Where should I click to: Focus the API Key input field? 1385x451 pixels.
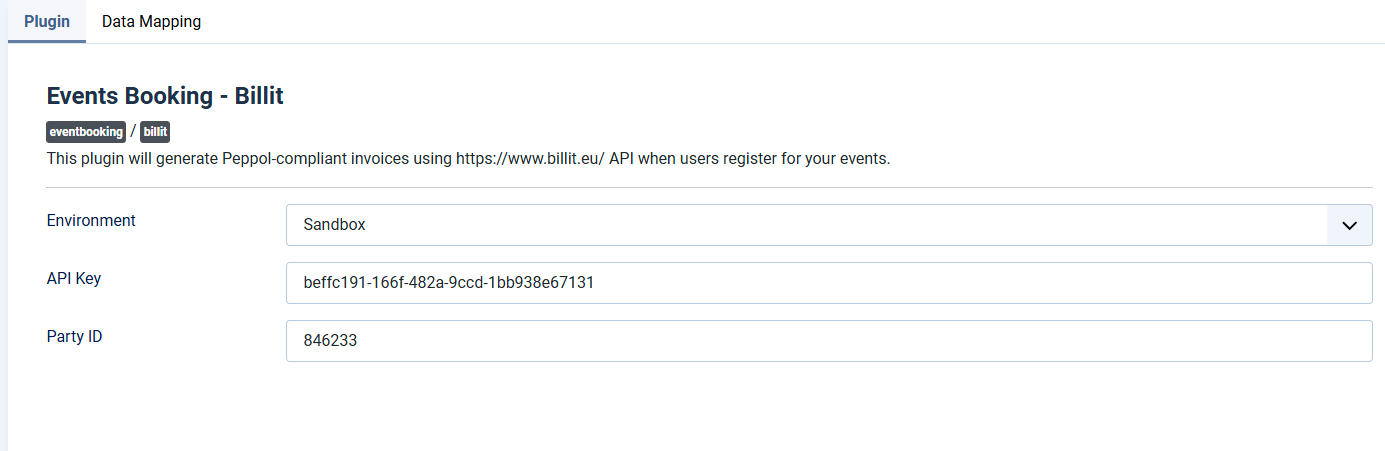pyautogui.click(x=829, y=283)
